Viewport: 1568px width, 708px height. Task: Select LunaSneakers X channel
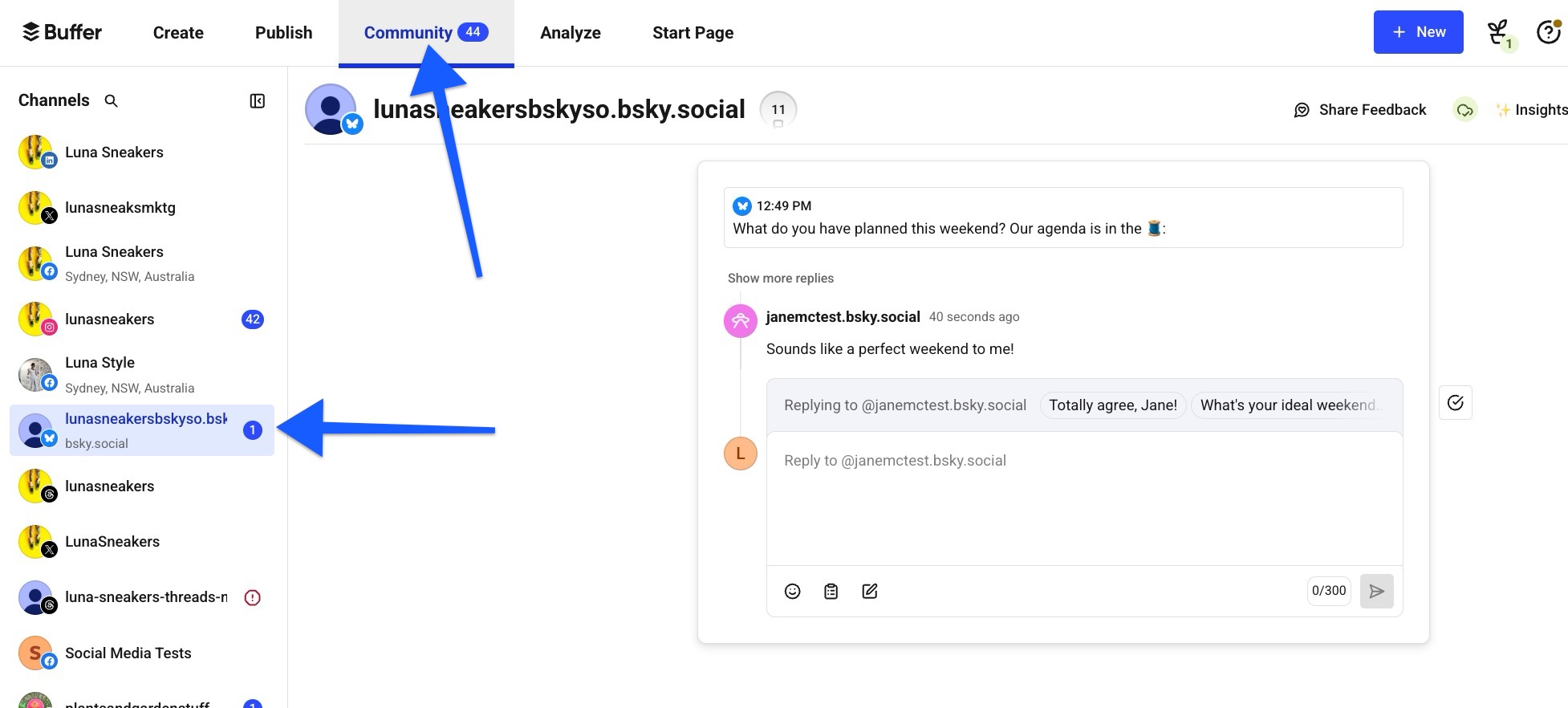tap(142, 542)
